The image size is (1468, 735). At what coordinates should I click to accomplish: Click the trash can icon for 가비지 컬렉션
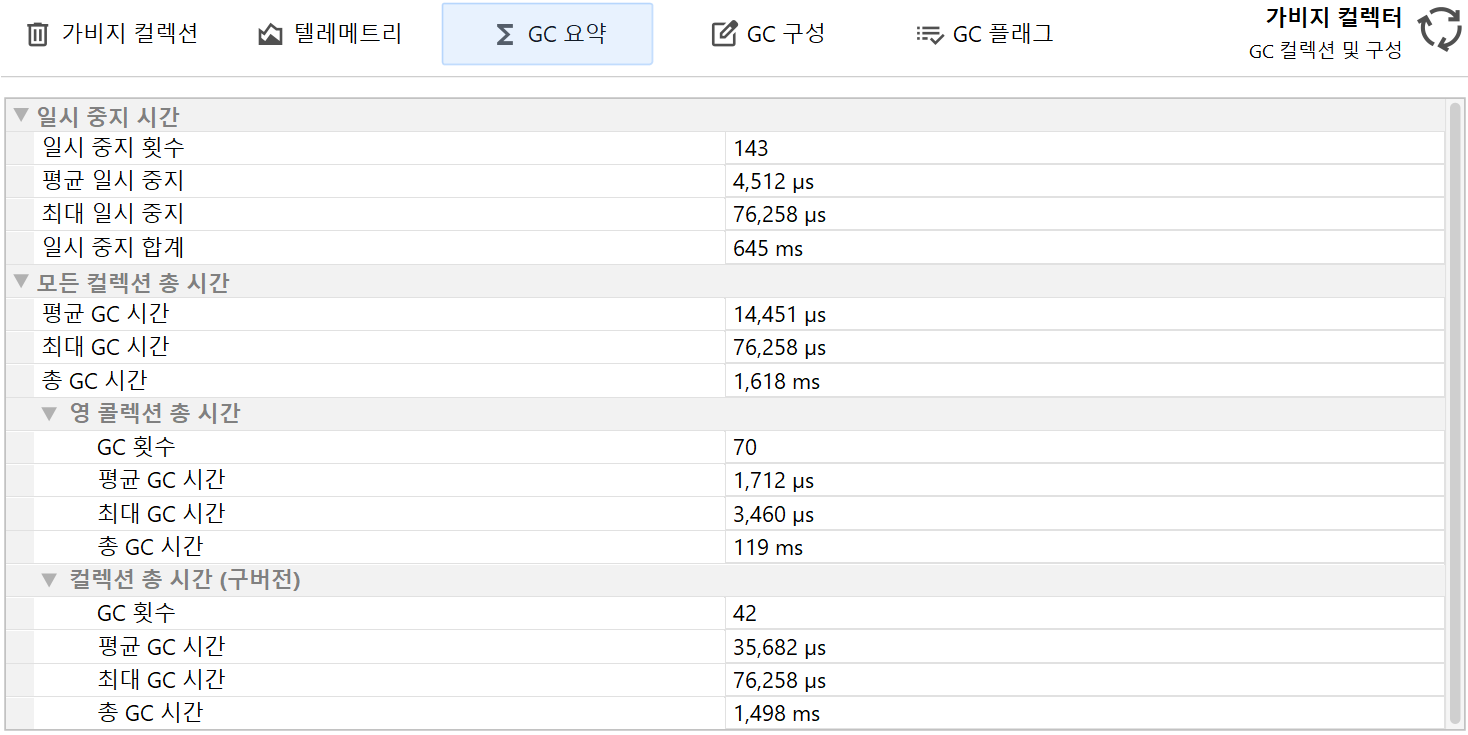tap(37, 35)
